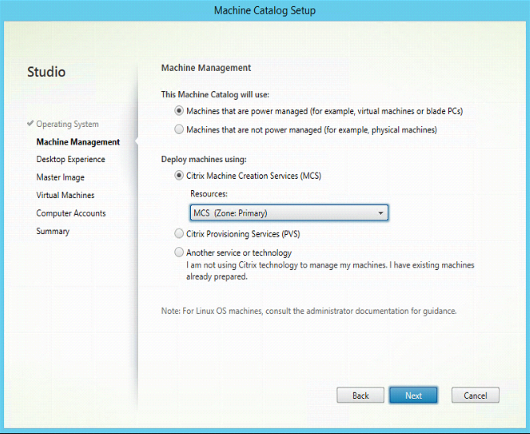Image resolution: width=530 pixels, height=434 pixels.
Task: Click the Machine Catalog Setup title bar
Action: (x=265, y=10)
